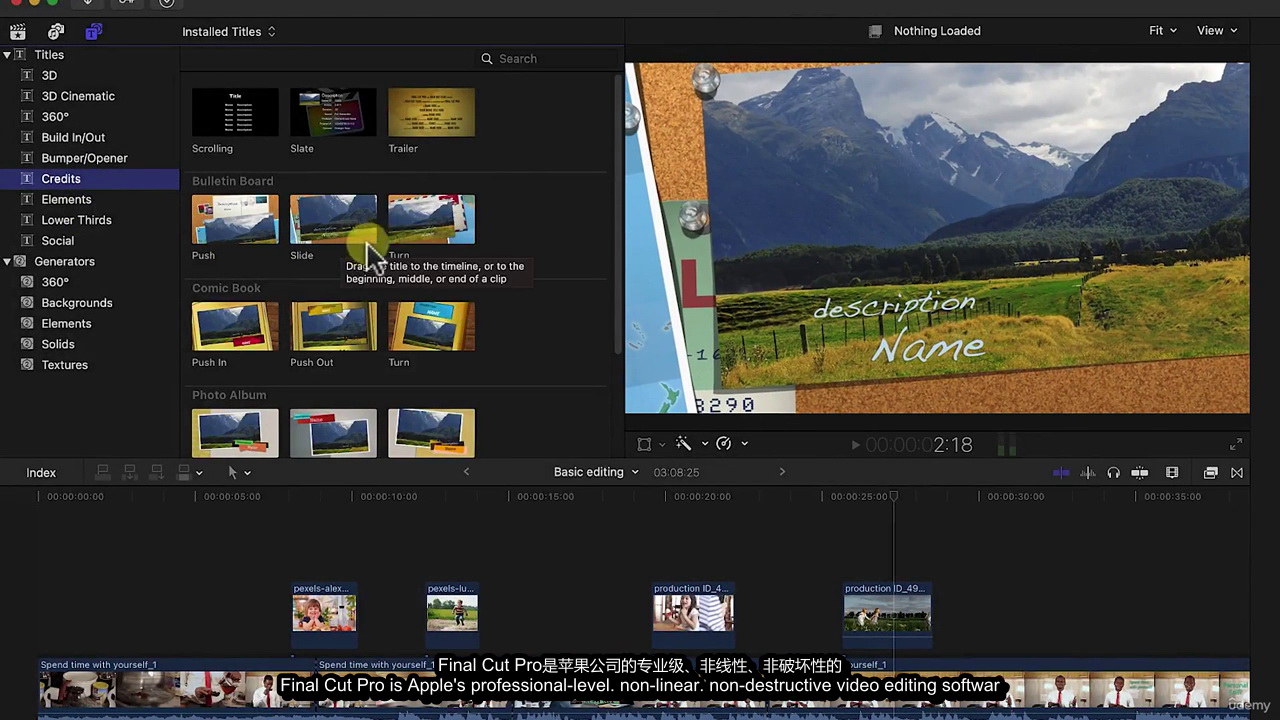Select Comic Book Turn thumbnail
The width and height of the screenshot is (1280, 720).
pos(431,326)
